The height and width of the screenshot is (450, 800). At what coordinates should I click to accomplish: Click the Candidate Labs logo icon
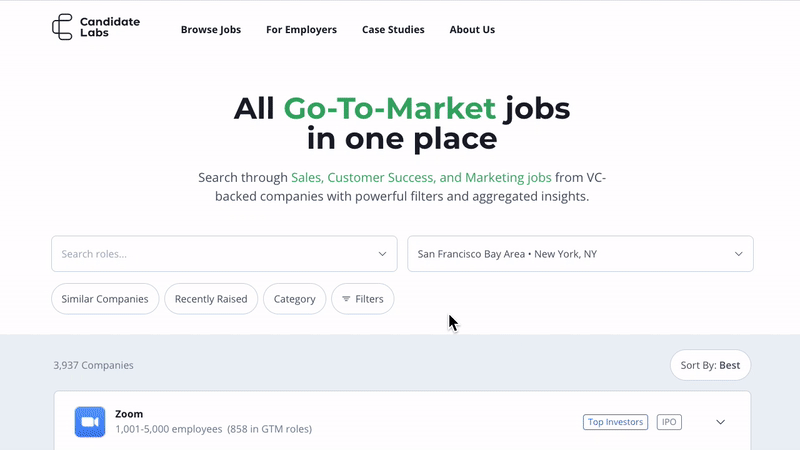[x=62, y=27]
